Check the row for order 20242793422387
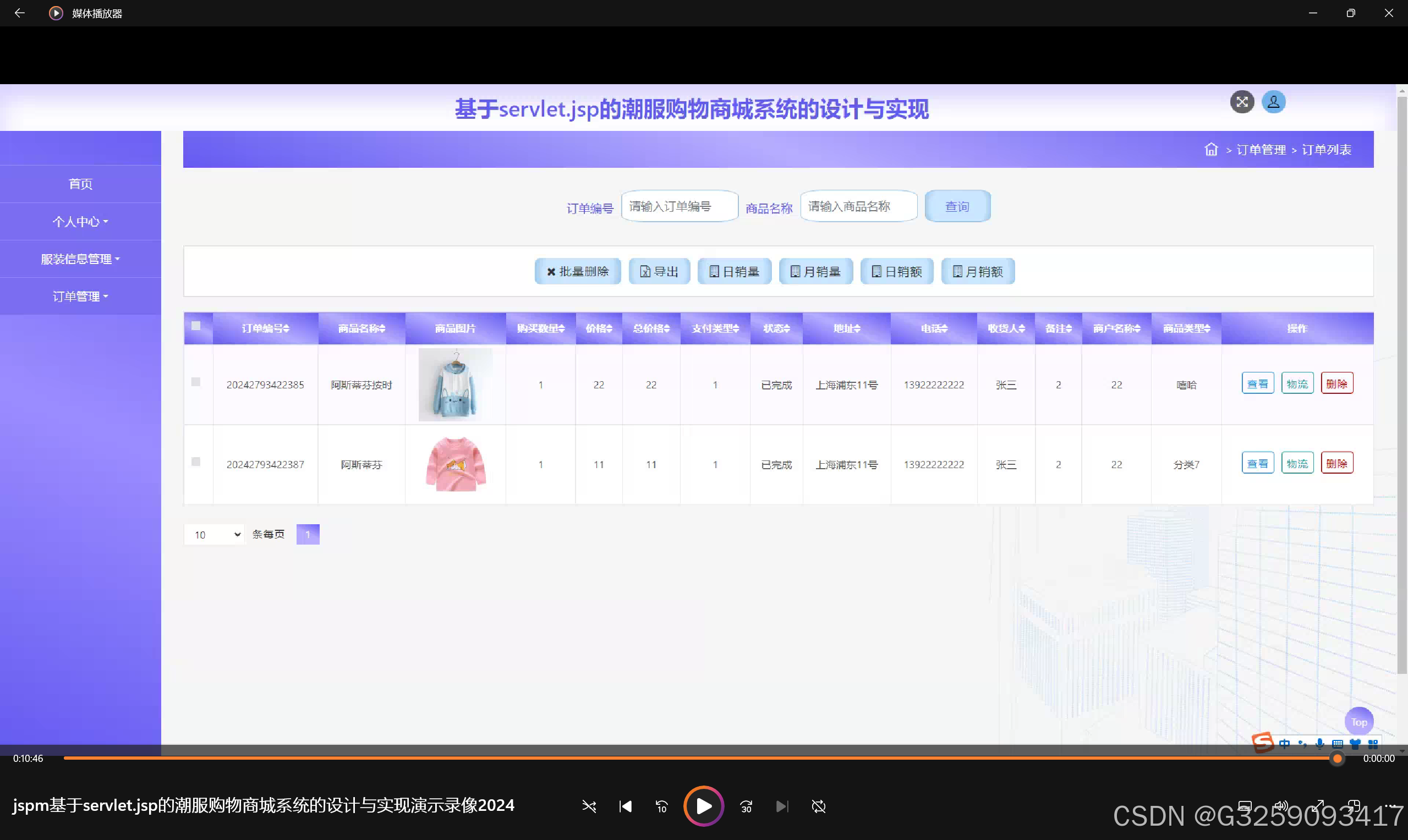The image size is (1408, 840). [x=196, y=462]
